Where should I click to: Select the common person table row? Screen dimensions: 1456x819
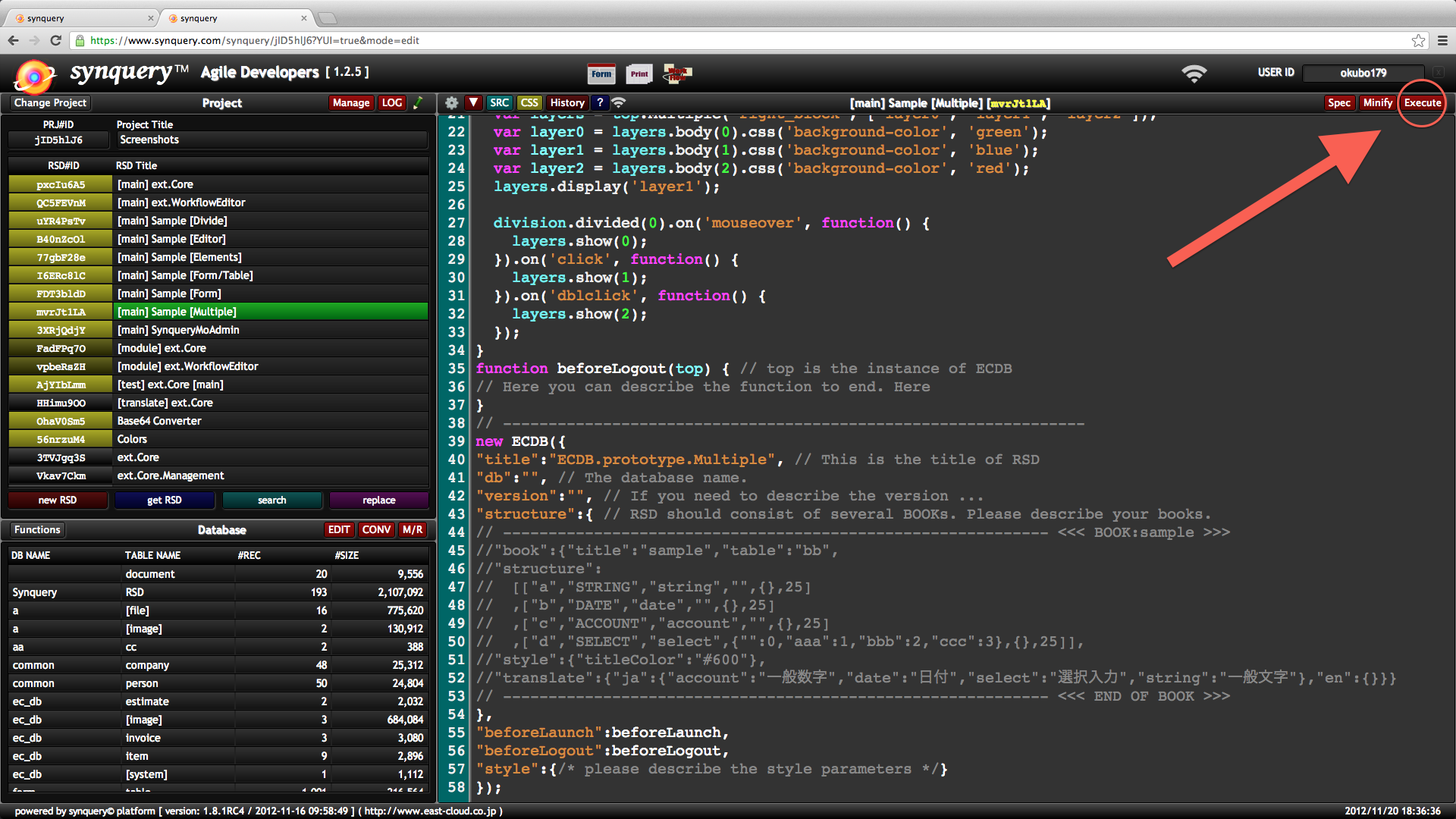[218, 683]
